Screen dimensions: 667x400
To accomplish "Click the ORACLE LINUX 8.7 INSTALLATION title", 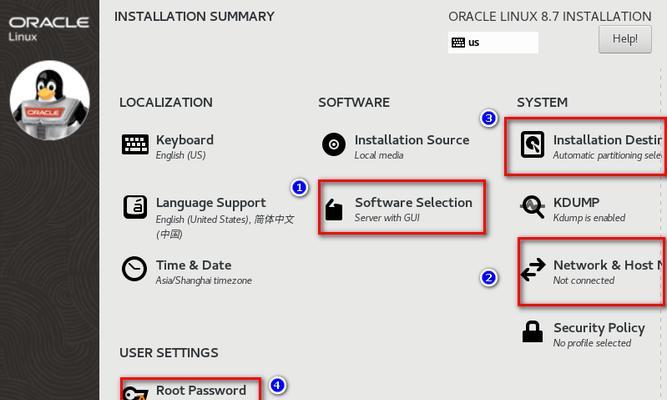I will coord(550,17).
